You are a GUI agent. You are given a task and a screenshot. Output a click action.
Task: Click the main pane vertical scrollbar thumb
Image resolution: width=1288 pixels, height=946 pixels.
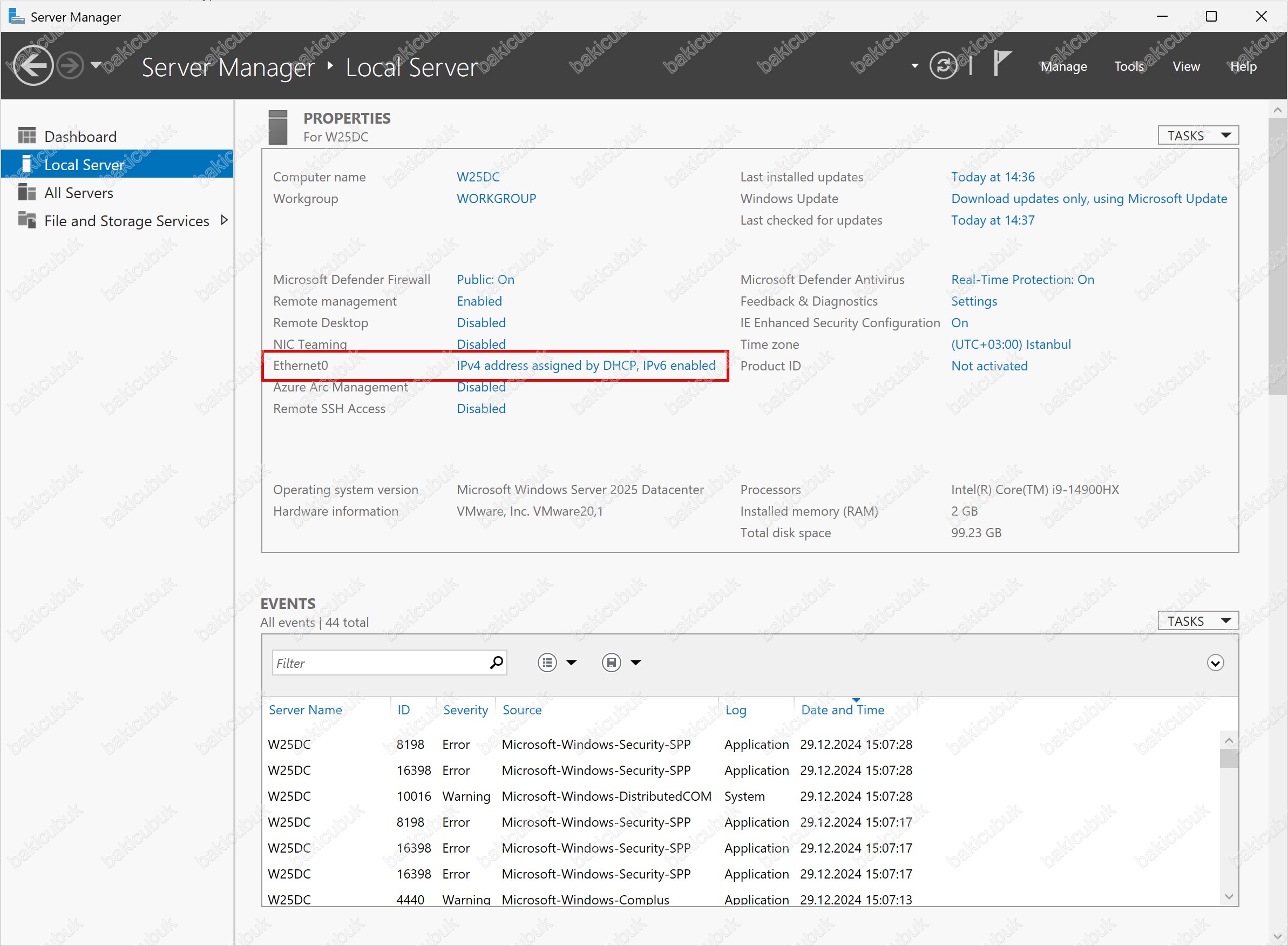click(1277, 256)
